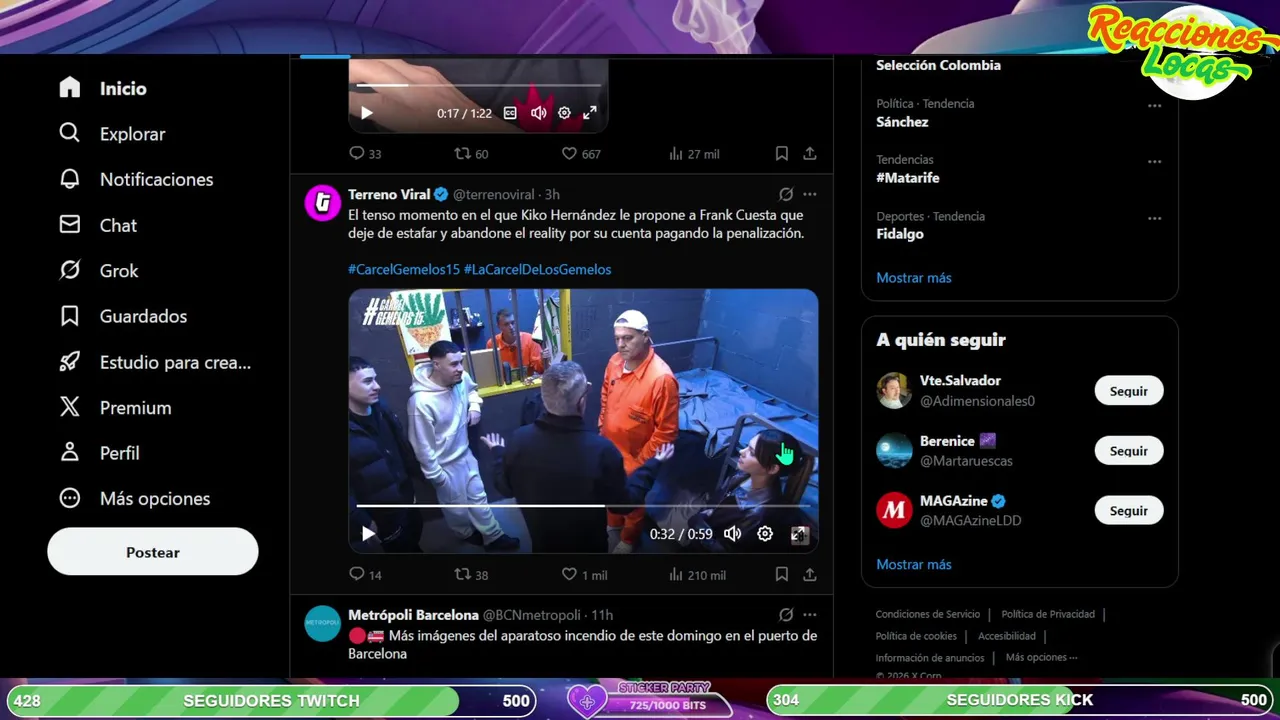This screenshot has height=720, width=1280.
Task: Bookmark the post with 27 mil views
Action: point(782,154)
